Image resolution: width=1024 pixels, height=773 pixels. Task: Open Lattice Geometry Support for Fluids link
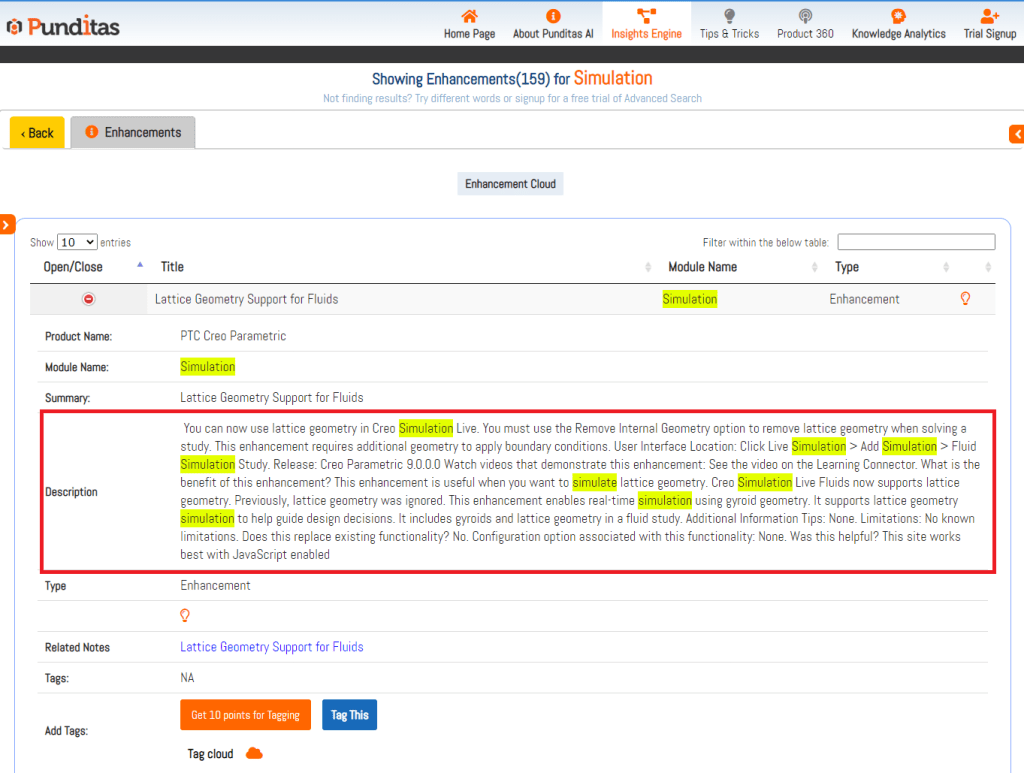tap(271, 647)
